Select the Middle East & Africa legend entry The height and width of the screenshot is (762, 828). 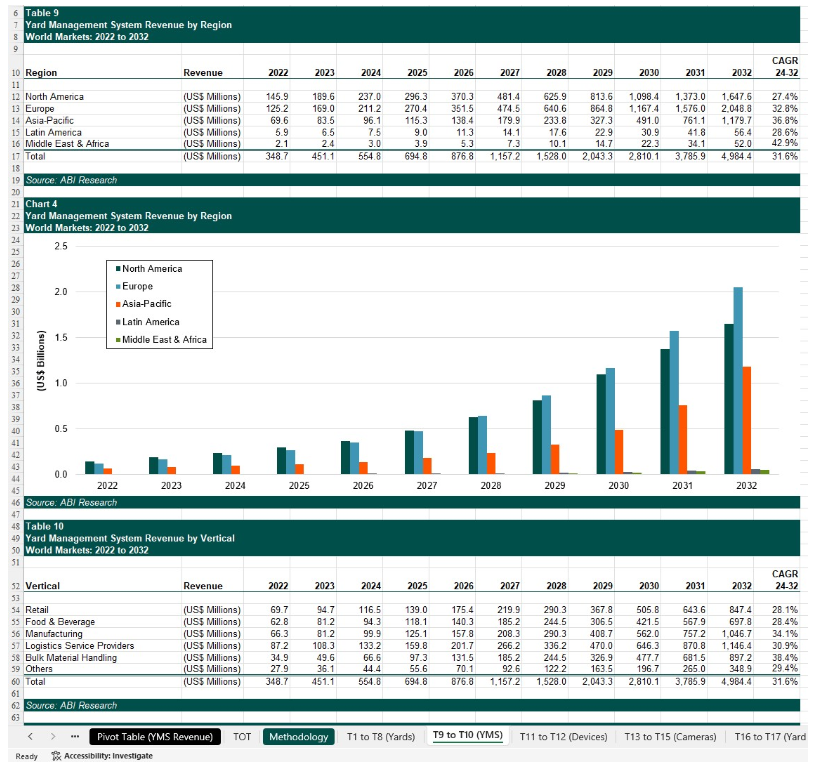[x=165, y=340]
